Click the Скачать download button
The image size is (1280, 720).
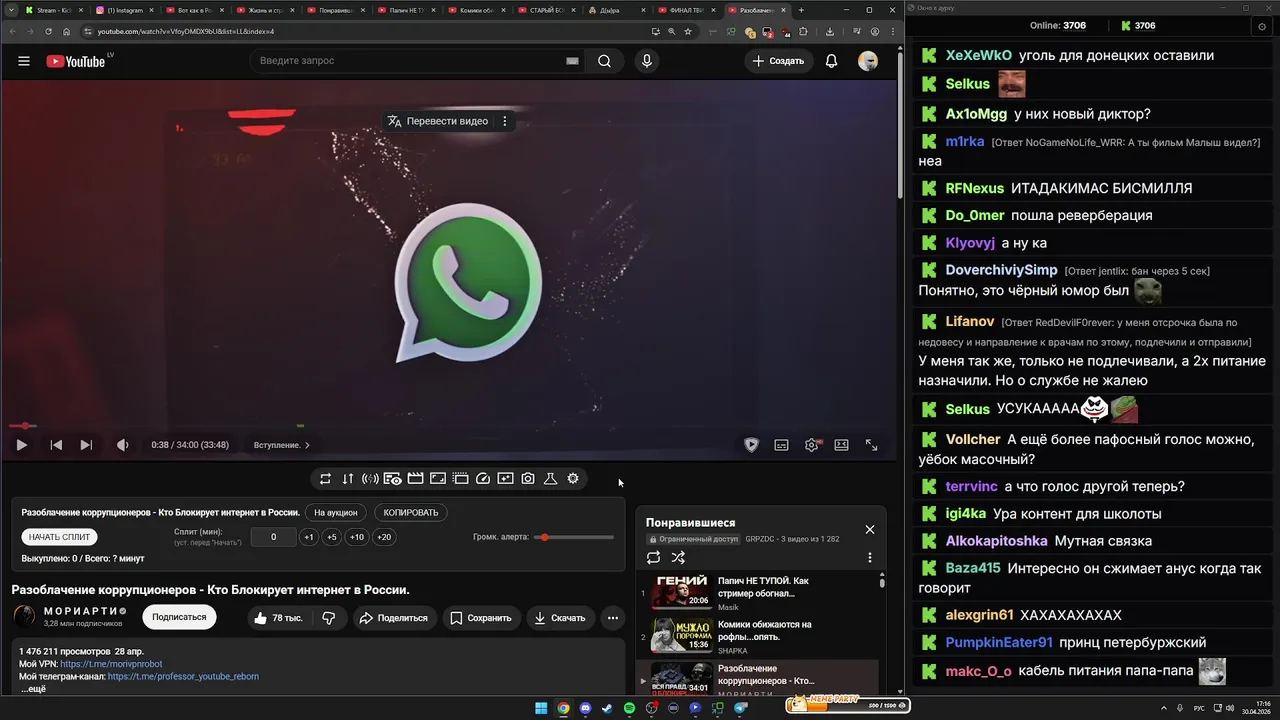coord(560,618)
